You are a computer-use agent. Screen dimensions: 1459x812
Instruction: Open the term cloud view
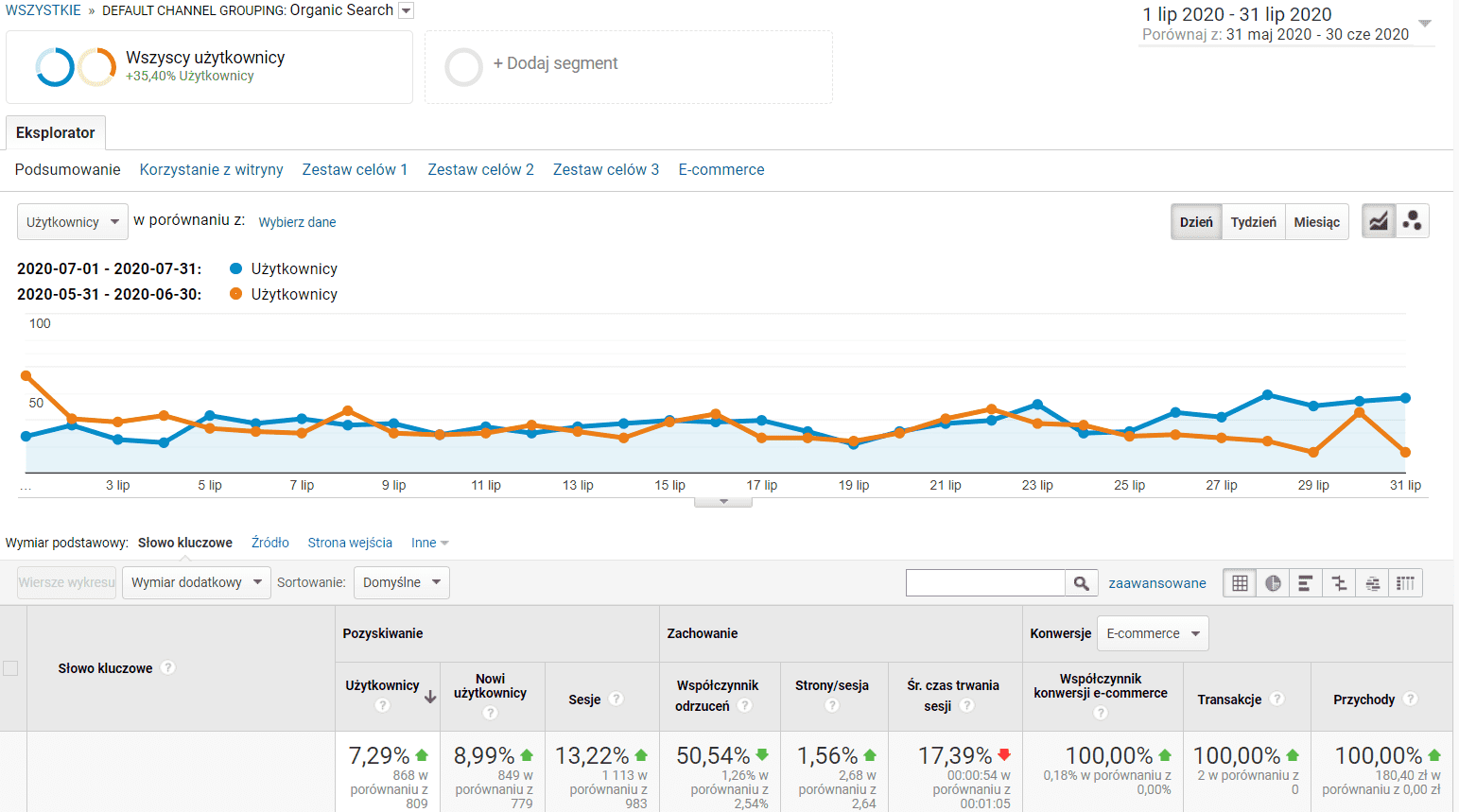coord(1371,582)
